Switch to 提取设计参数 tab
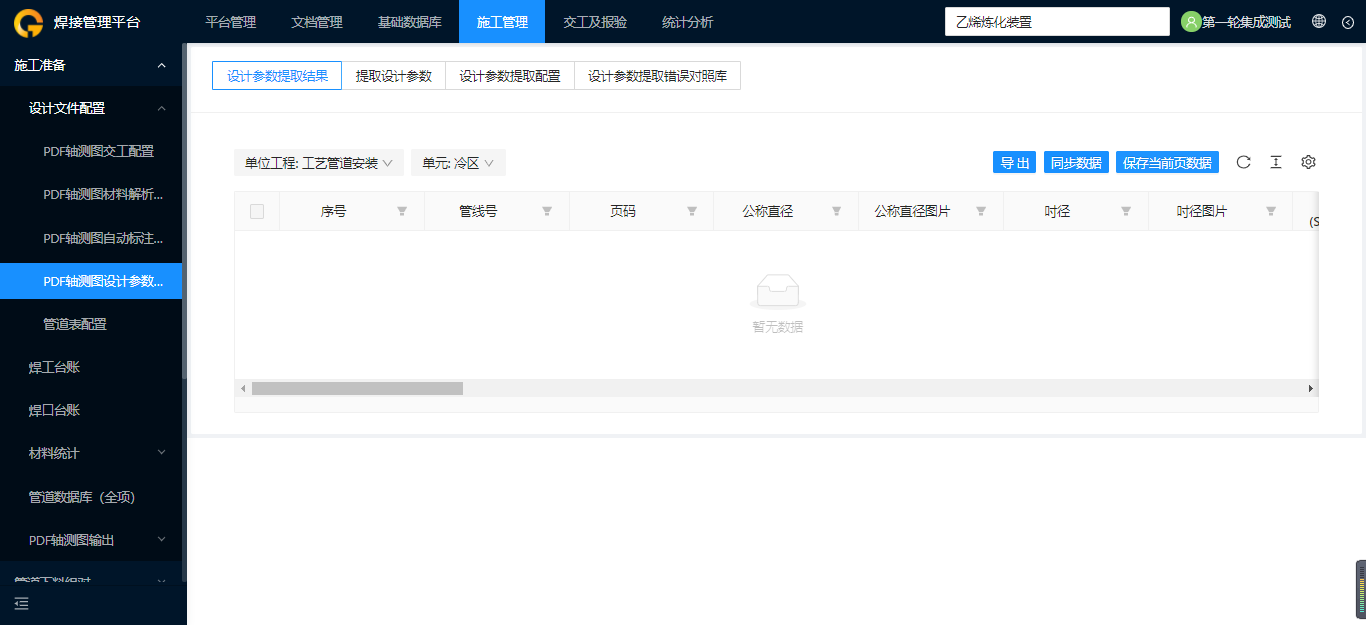 click(x=393, y=76)
